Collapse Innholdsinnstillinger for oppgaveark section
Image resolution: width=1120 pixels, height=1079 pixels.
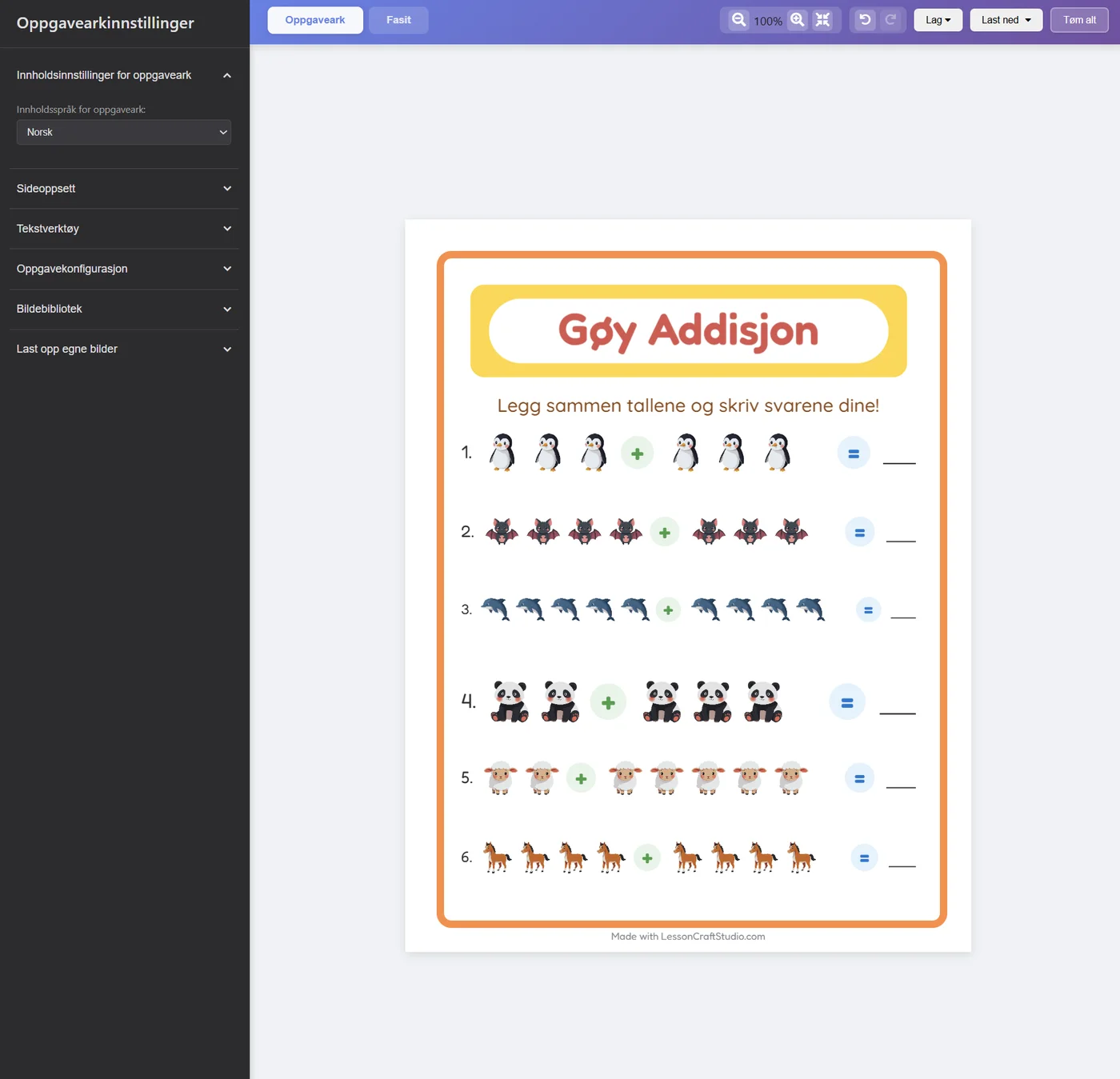(x=124, y=75)
